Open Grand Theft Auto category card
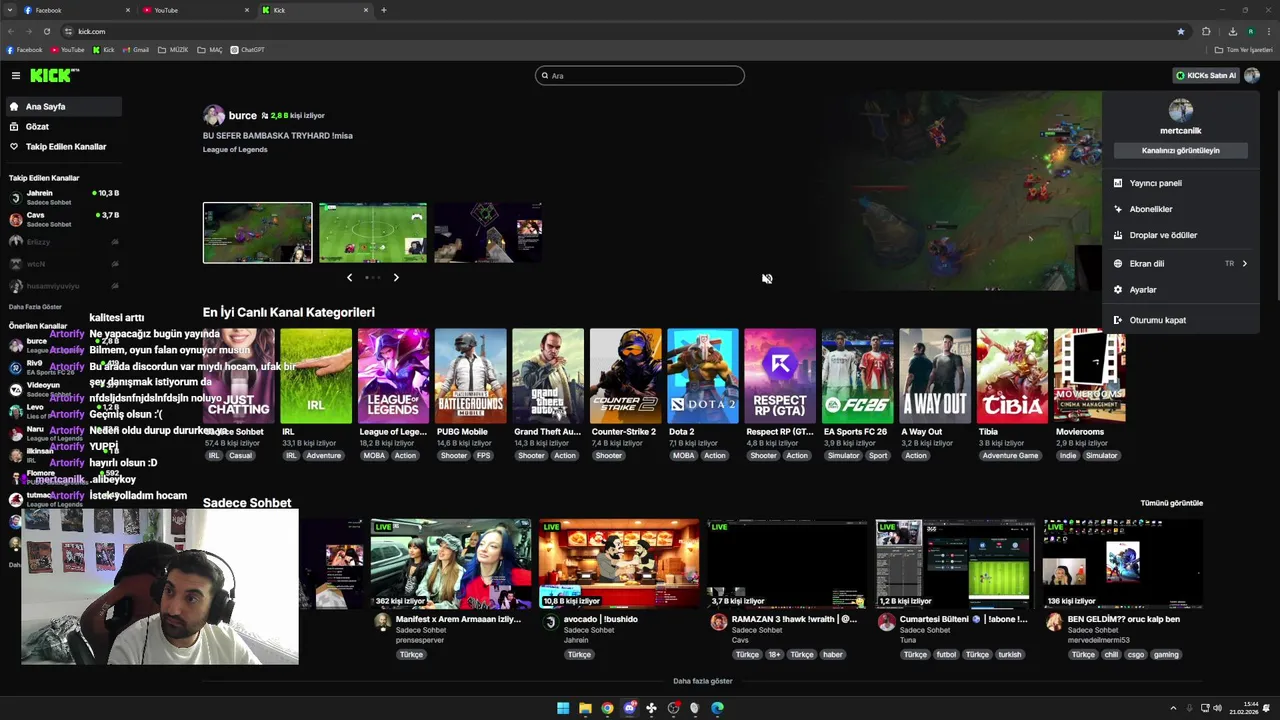Viewport: 1280px width, 720px height. pyautogui.click(x=548, y=376)
